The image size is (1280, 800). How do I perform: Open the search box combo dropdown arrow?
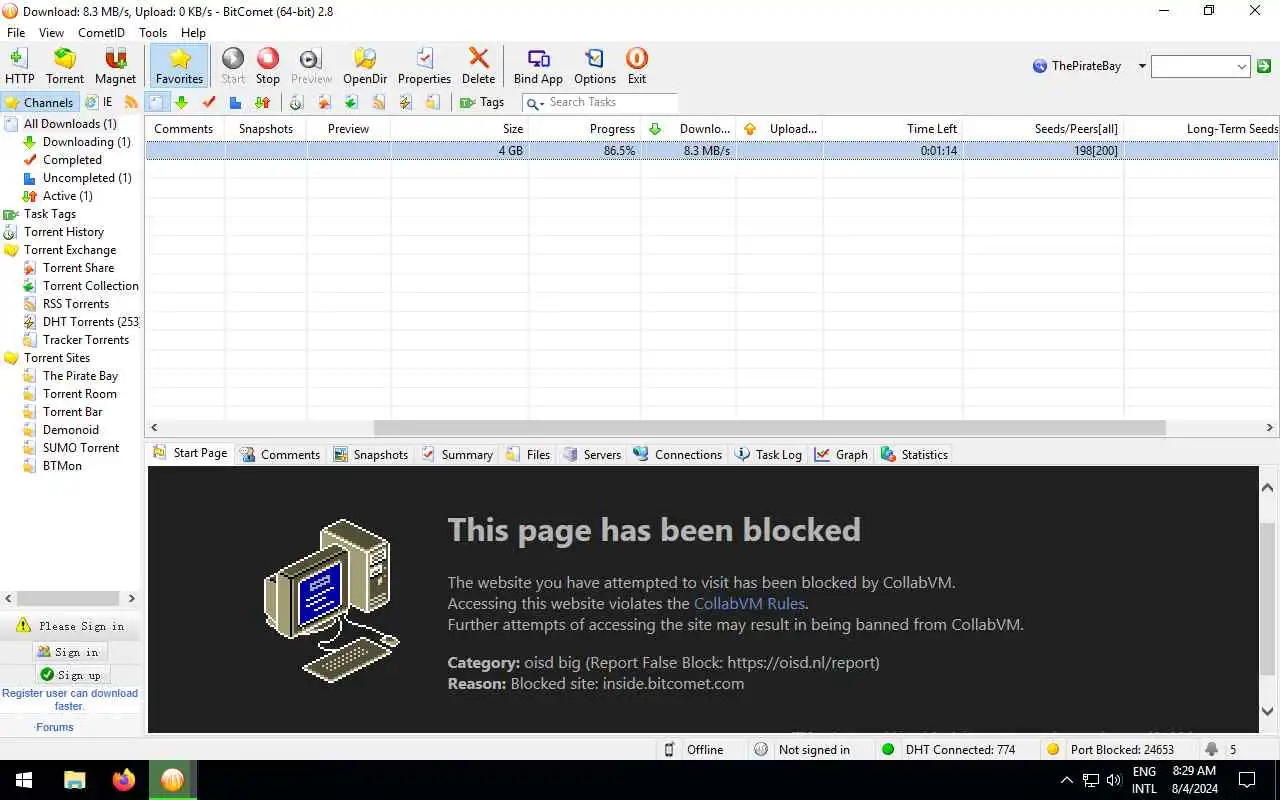(x=1241, y=67)
